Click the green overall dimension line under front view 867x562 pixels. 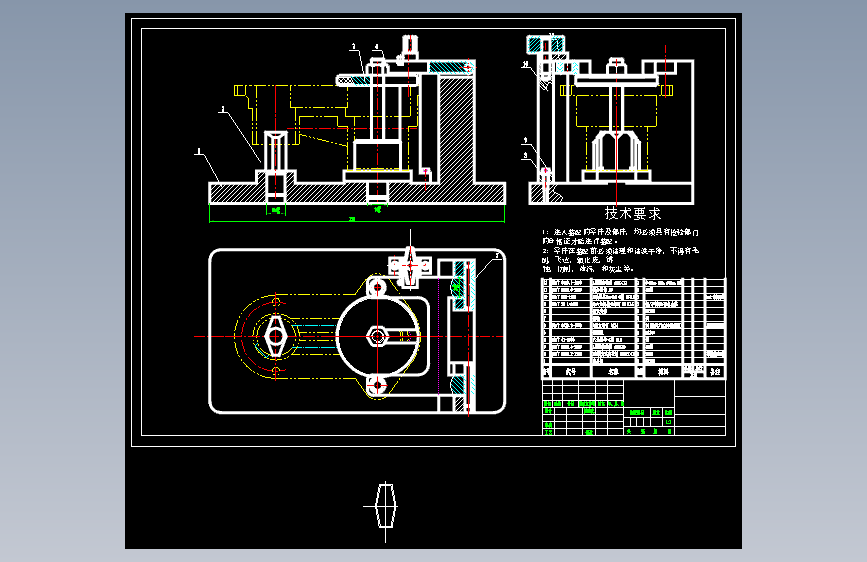pyautogui.click(x=357, y=221)
